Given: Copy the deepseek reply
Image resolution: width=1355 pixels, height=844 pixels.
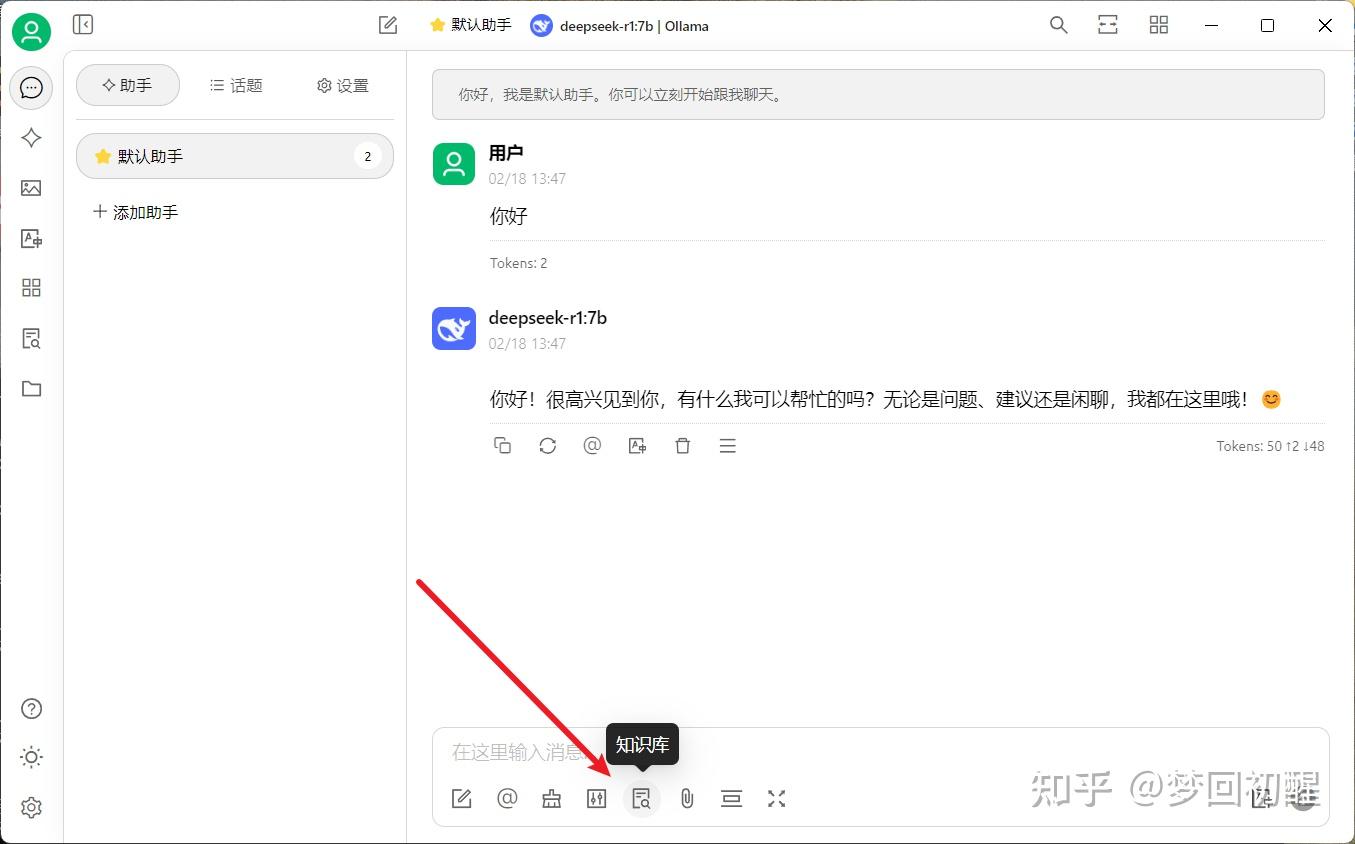Looking at the screenshot, I should coord(503,446).
